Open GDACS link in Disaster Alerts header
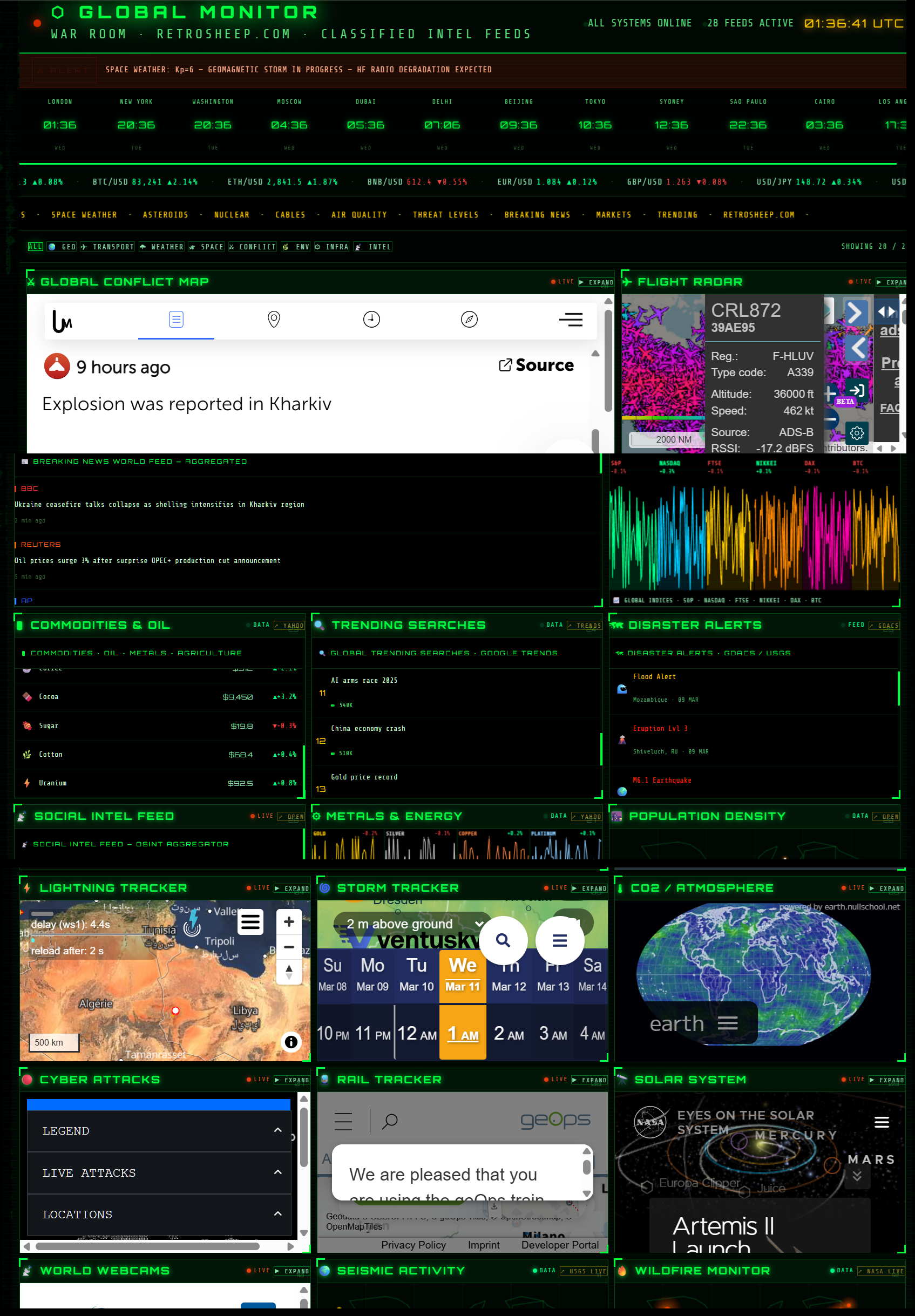This screenshot has width=915, height=1316. pyautogui.click(x=885, y=626)
